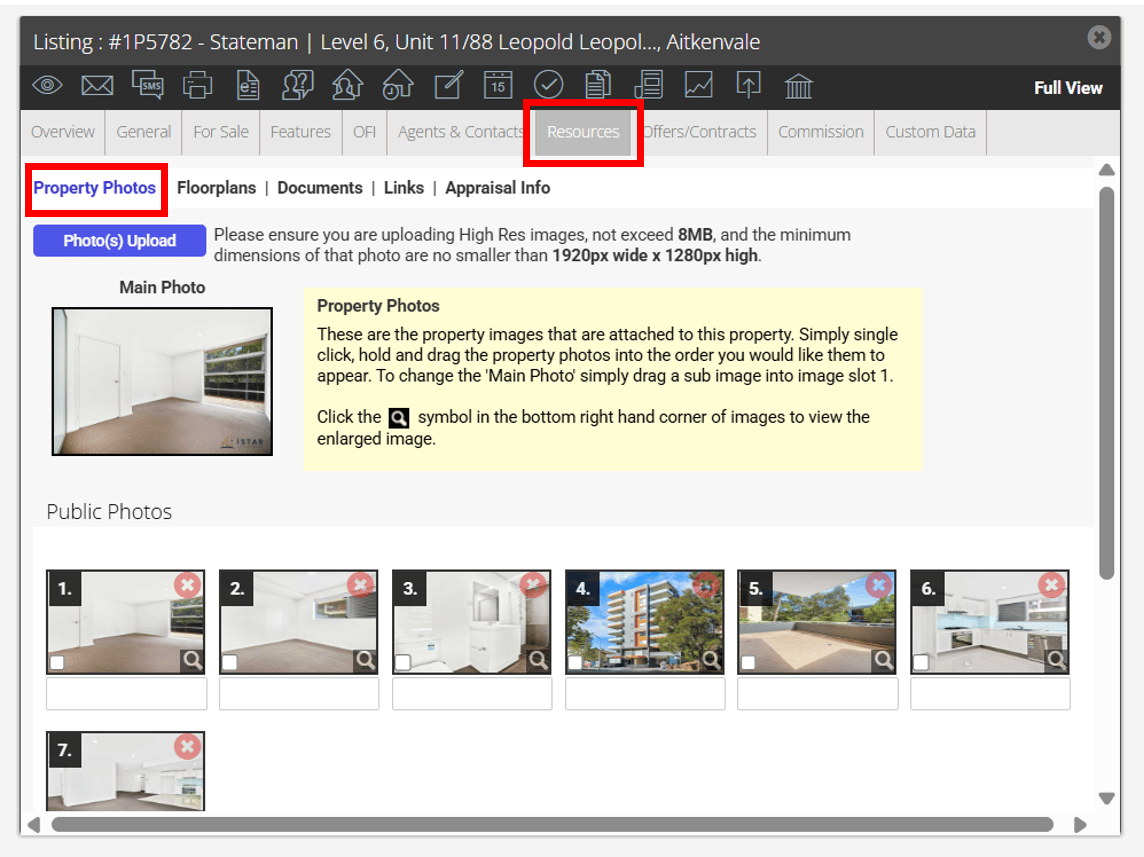Click the scroll down arrow
Image resolution: width=1144 pixels, height=857 pixels.
point(1106,799)
